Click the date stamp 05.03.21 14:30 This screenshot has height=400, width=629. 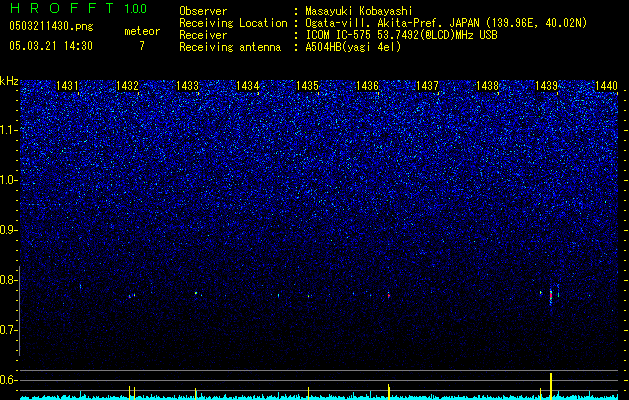point(51,46)
